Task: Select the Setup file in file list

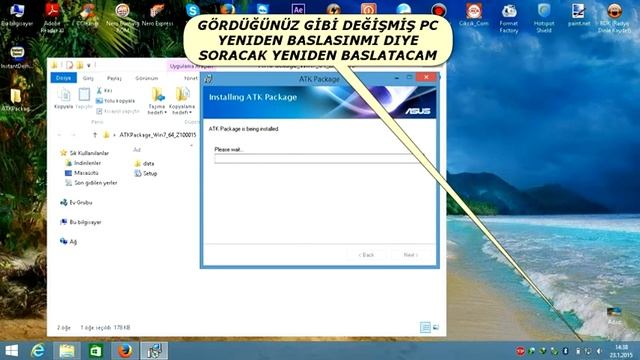Action: (146, 173)
